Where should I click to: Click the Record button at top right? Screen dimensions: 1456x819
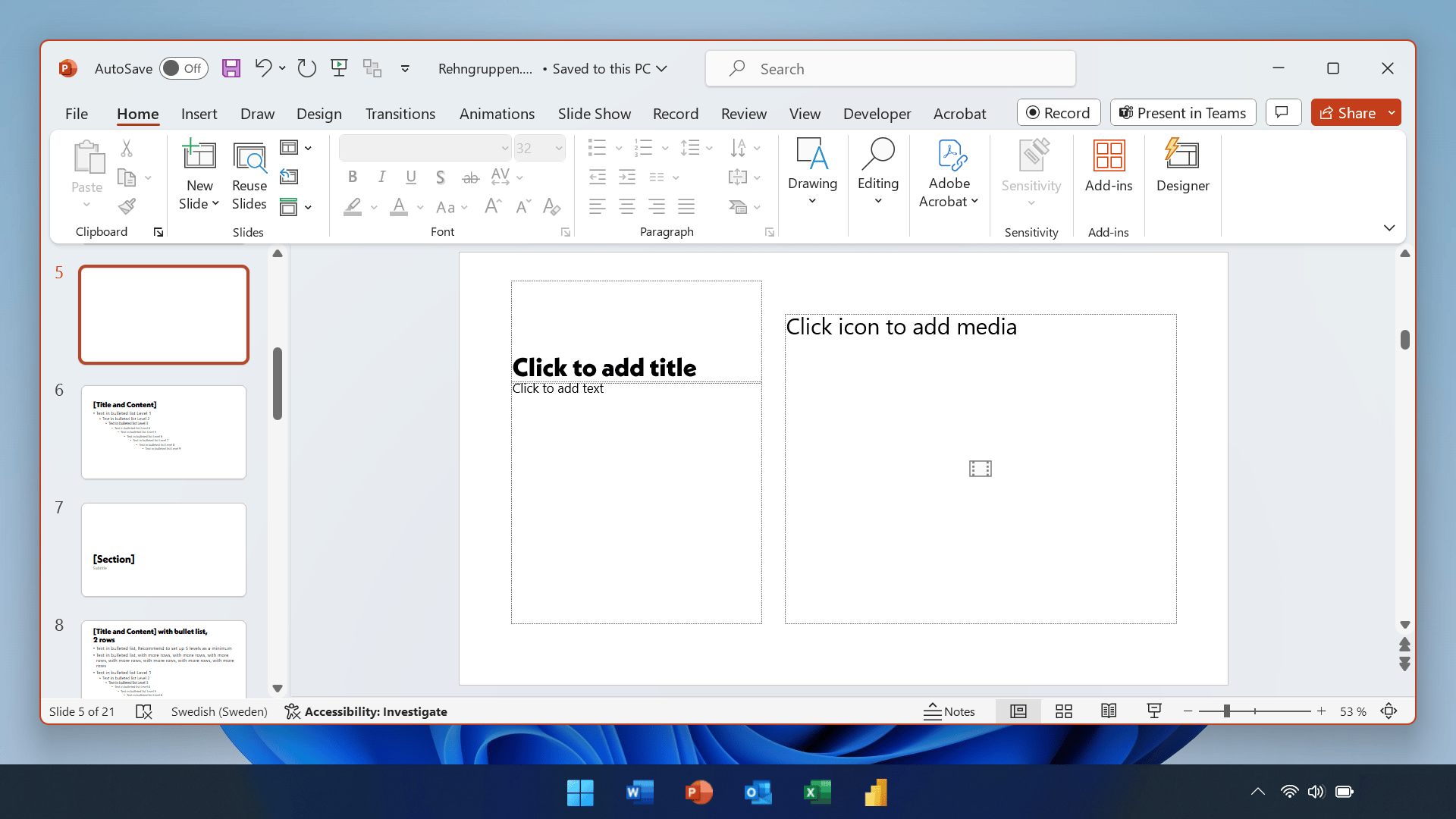[x=1059, y=112]
